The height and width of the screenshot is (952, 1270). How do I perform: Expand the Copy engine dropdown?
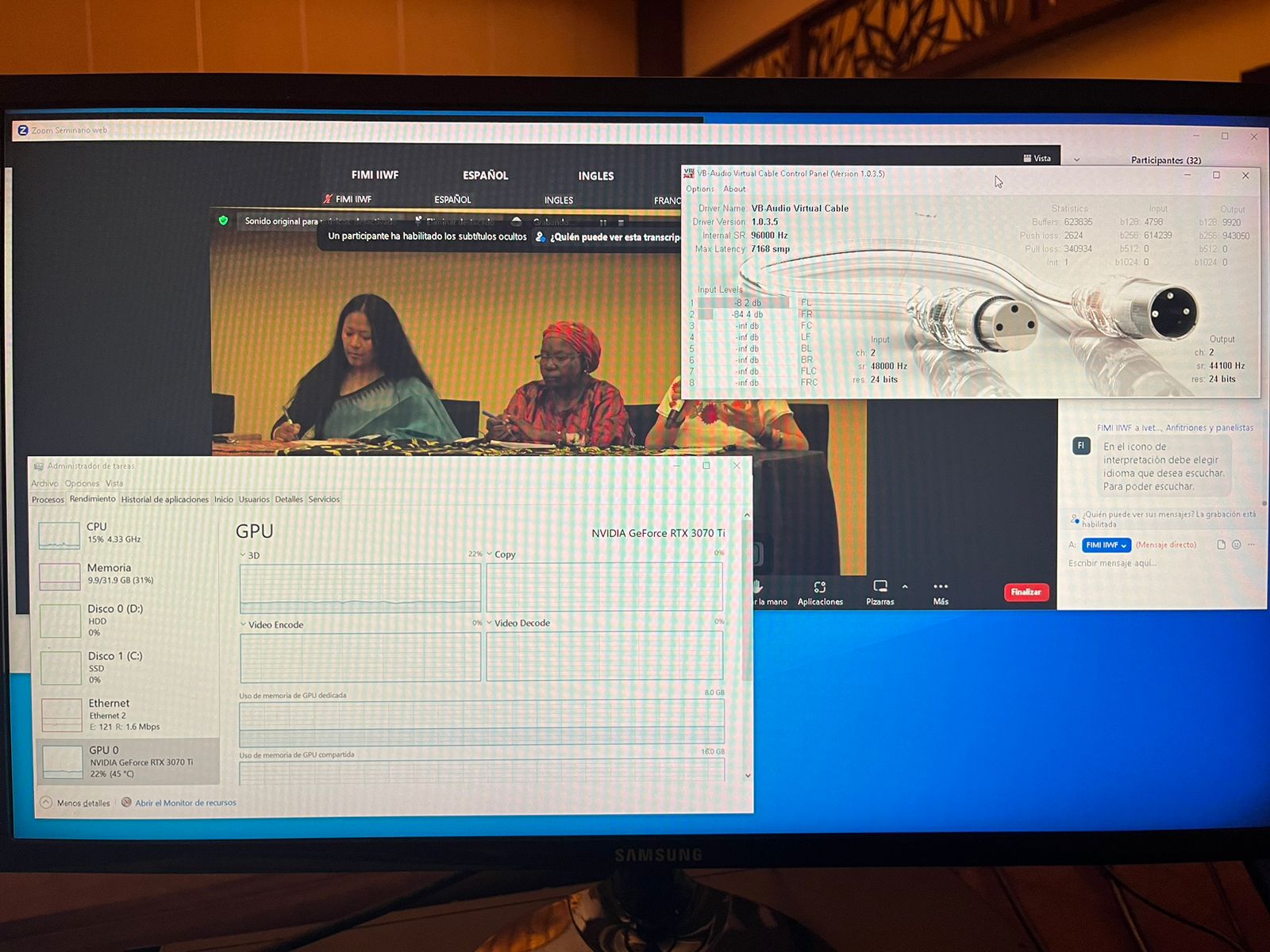[x=490, y=554]
